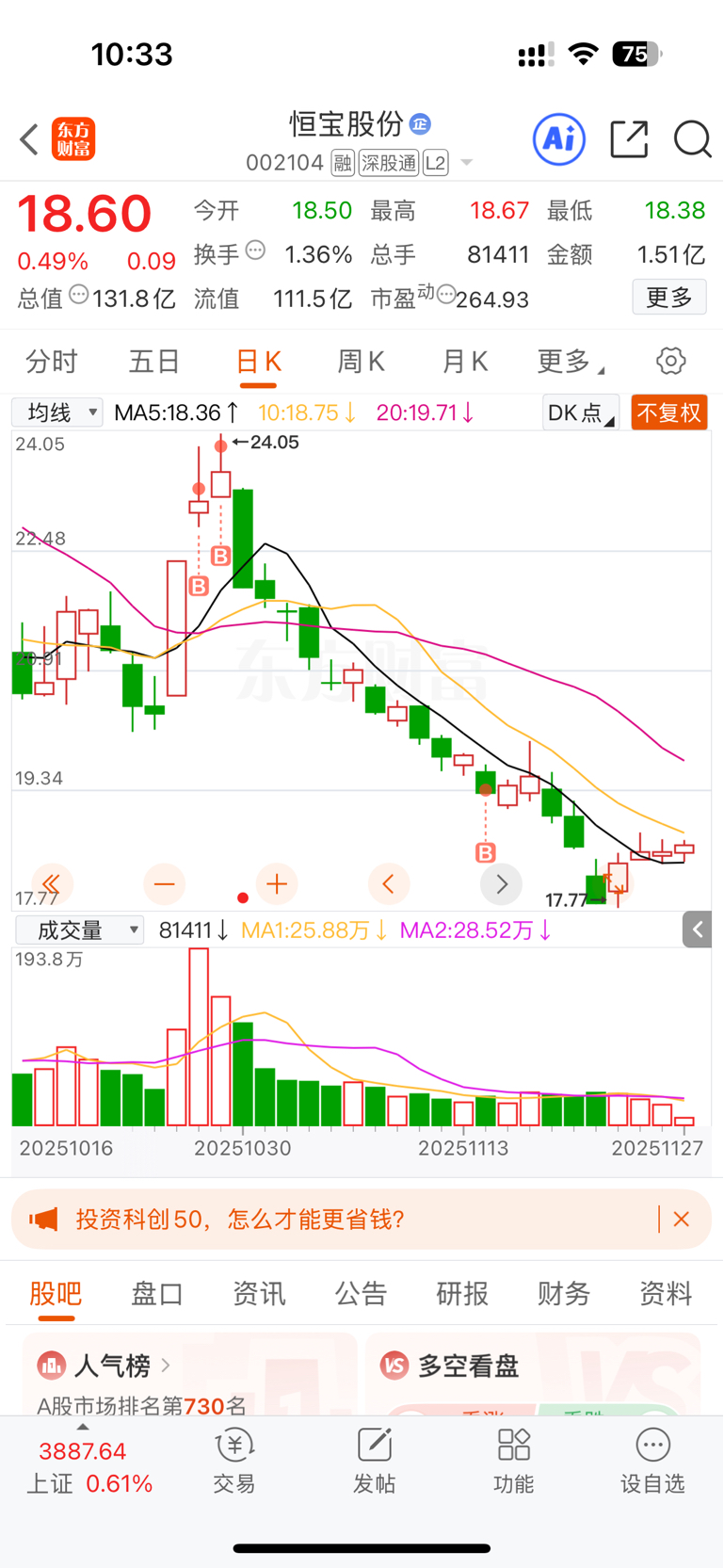
Task: Open the Ai assistant icon
Action: pyautogui.click(x=559, y=139)
